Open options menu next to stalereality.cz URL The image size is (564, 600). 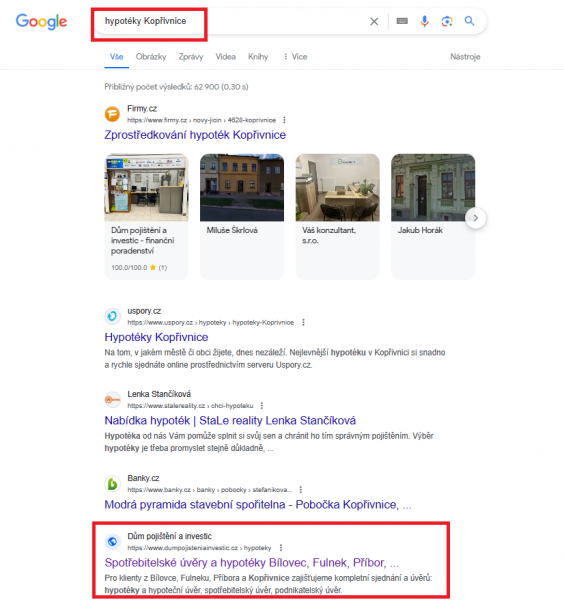tap(262, 405)
